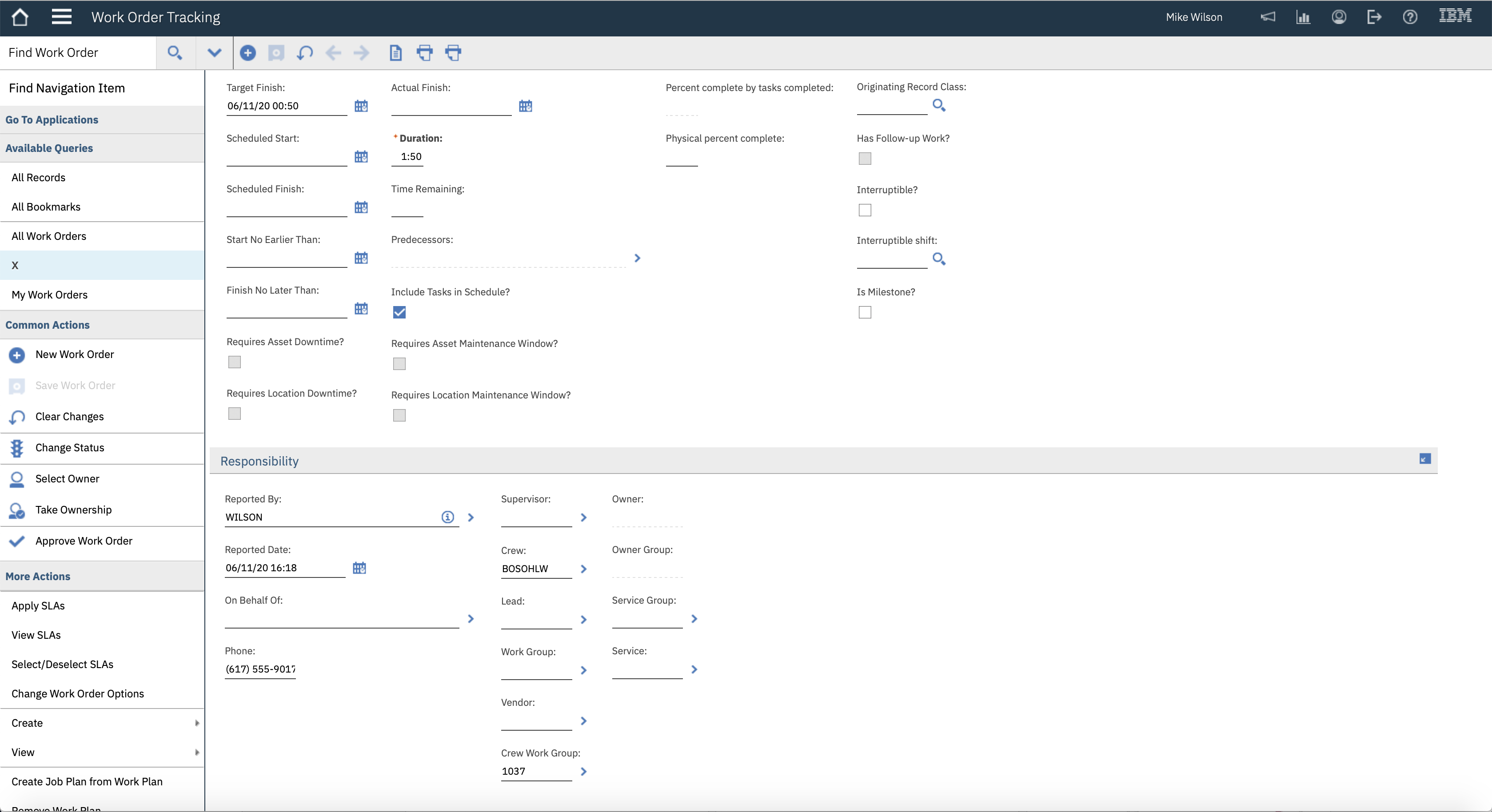Select All Work Orders query
Image resolution: width=1492 pixels, height=812 pixels.
[49, 236]
